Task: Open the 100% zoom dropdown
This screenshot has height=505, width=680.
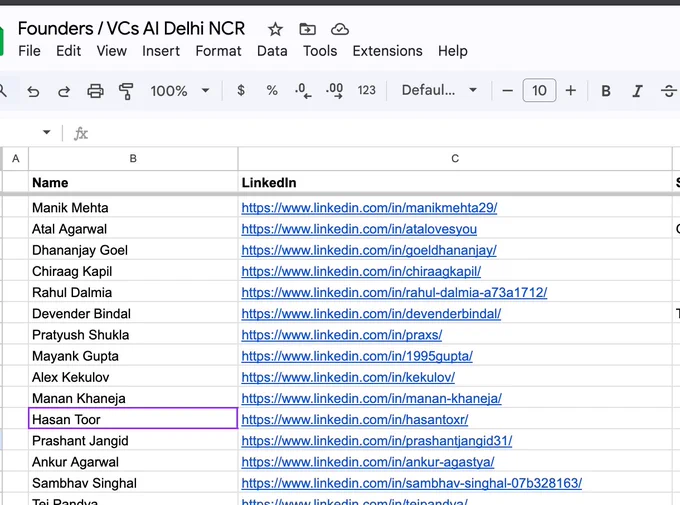Action: click(x=180, y=91)
